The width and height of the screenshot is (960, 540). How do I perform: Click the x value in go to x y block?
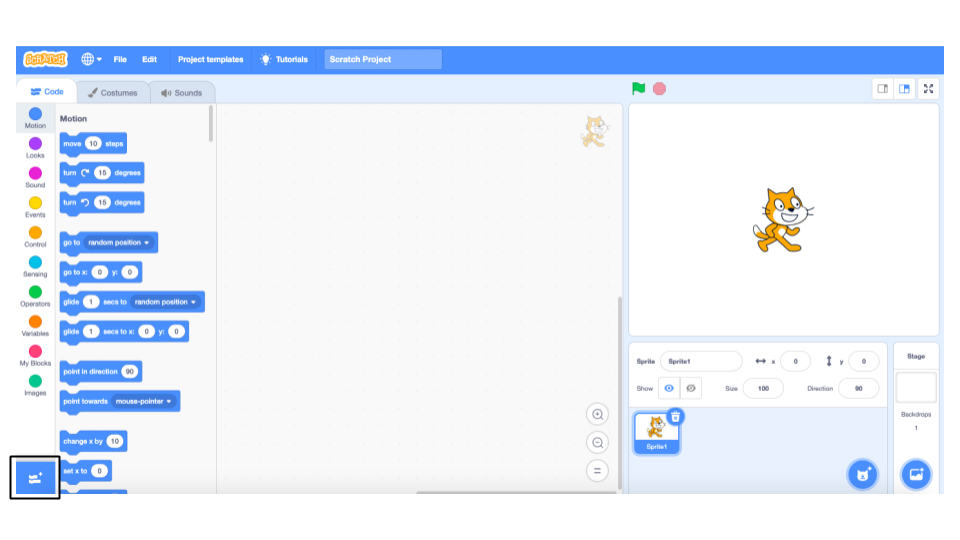[99, 272]
